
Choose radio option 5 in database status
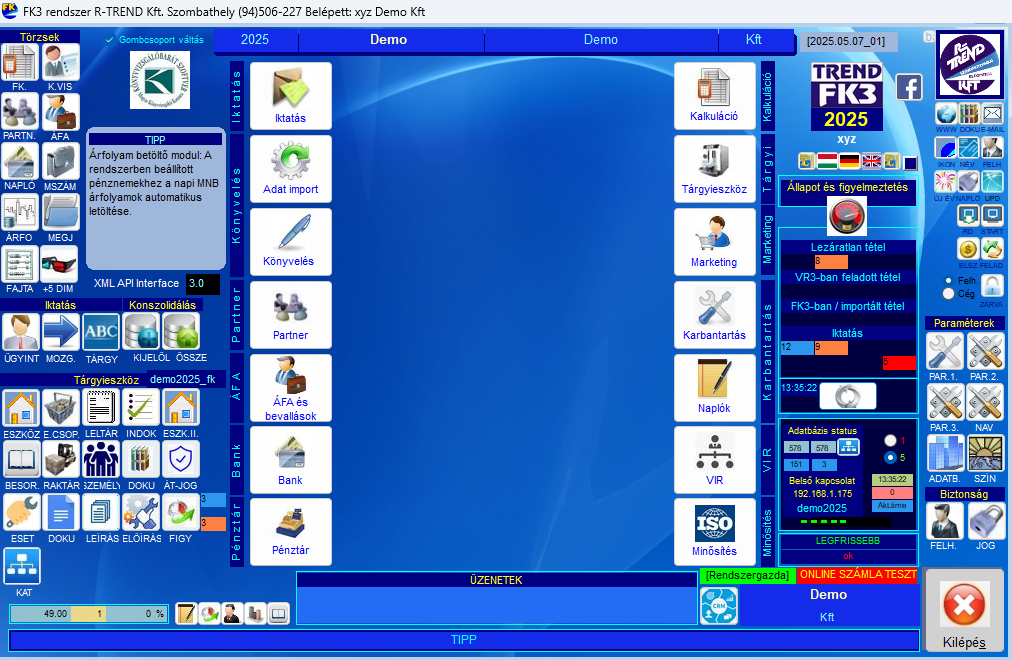tap(891, 457)
